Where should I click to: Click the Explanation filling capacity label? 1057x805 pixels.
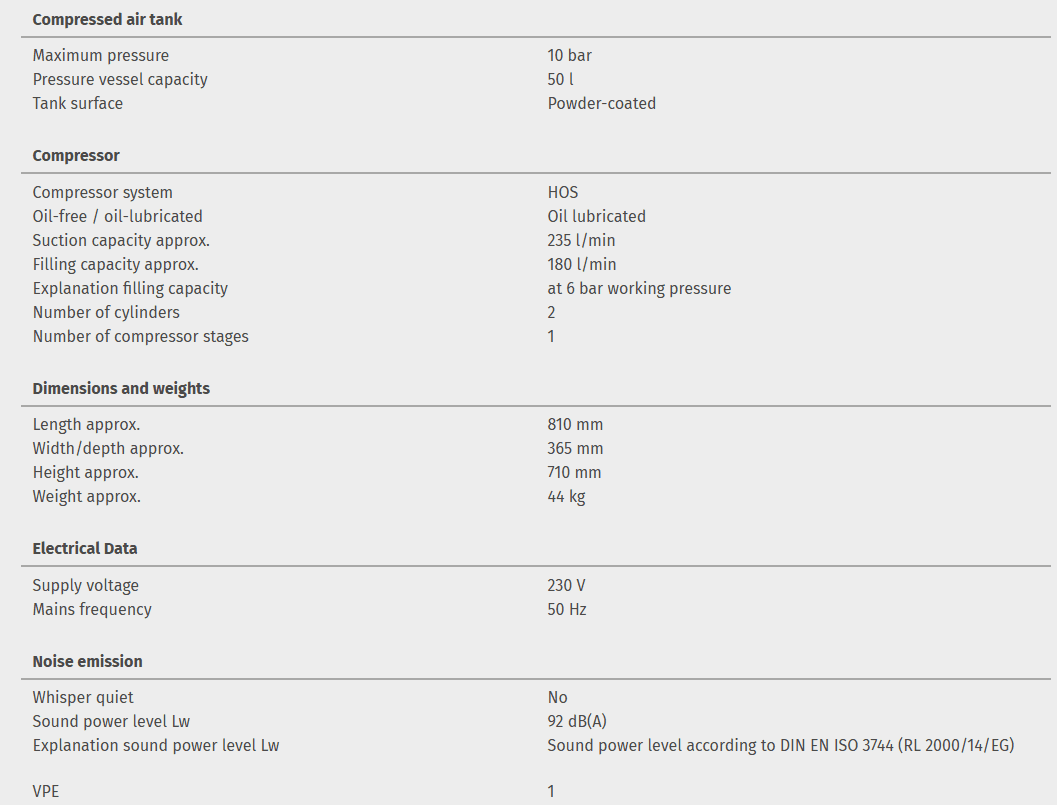(130, 288)
